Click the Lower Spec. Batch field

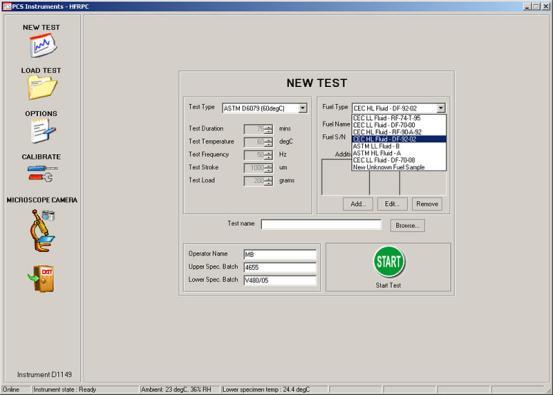coord(280,280)
